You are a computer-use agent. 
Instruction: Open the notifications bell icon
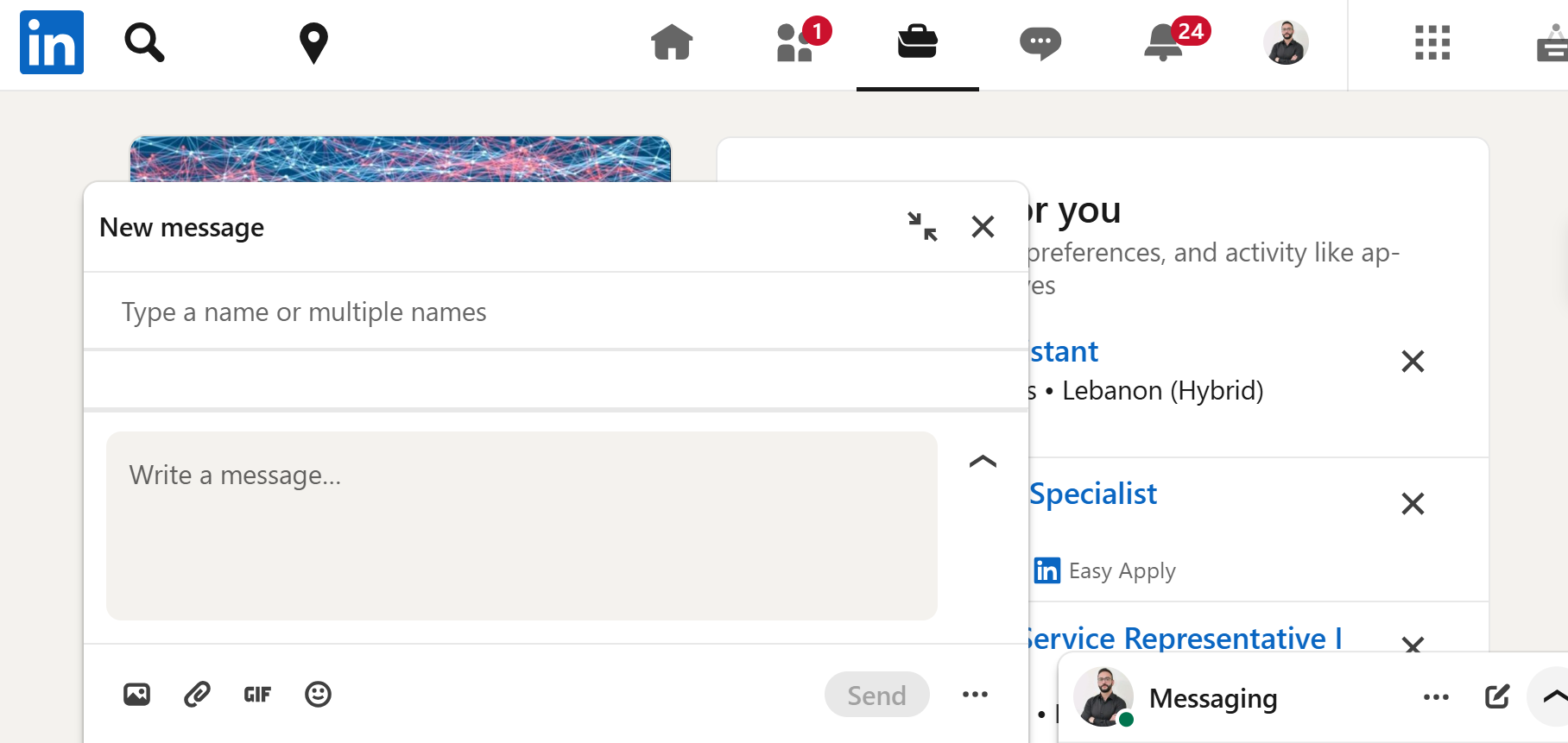click(1163, 42)
